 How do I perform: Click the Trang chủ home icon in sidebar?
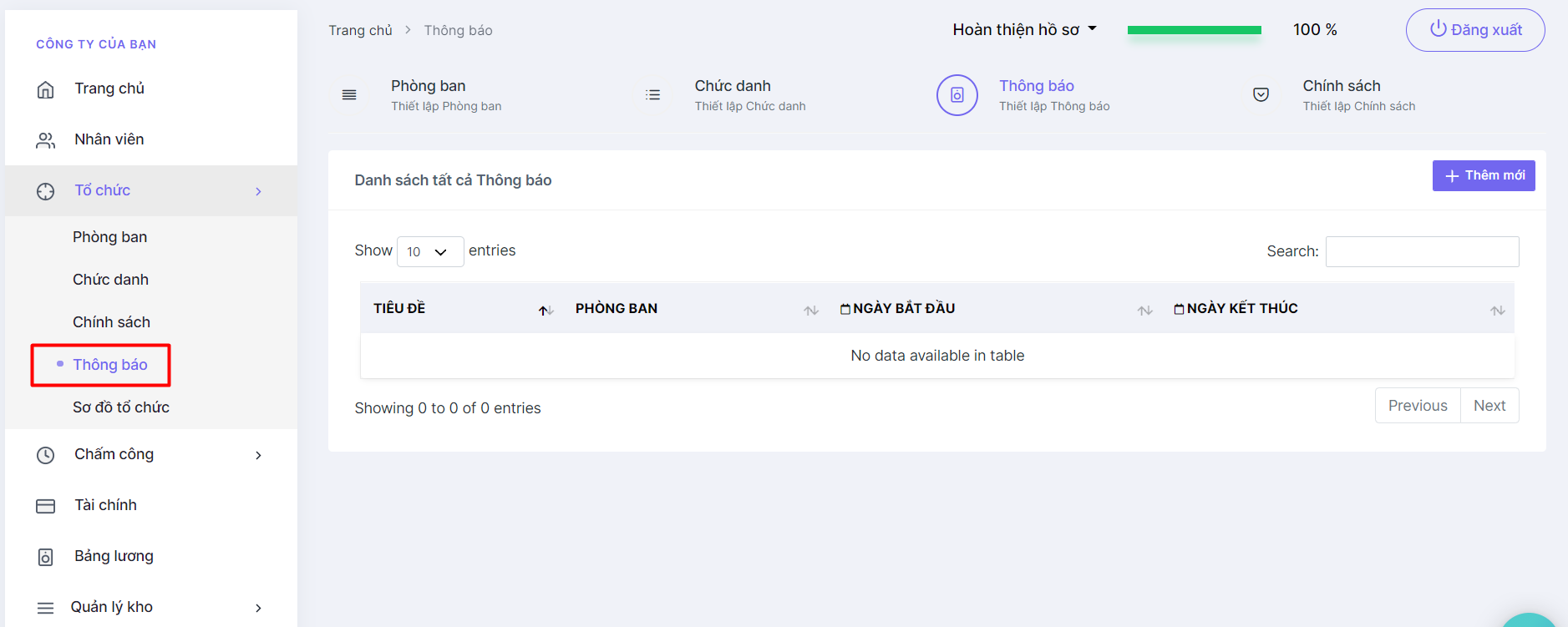[x=46, y=89]
